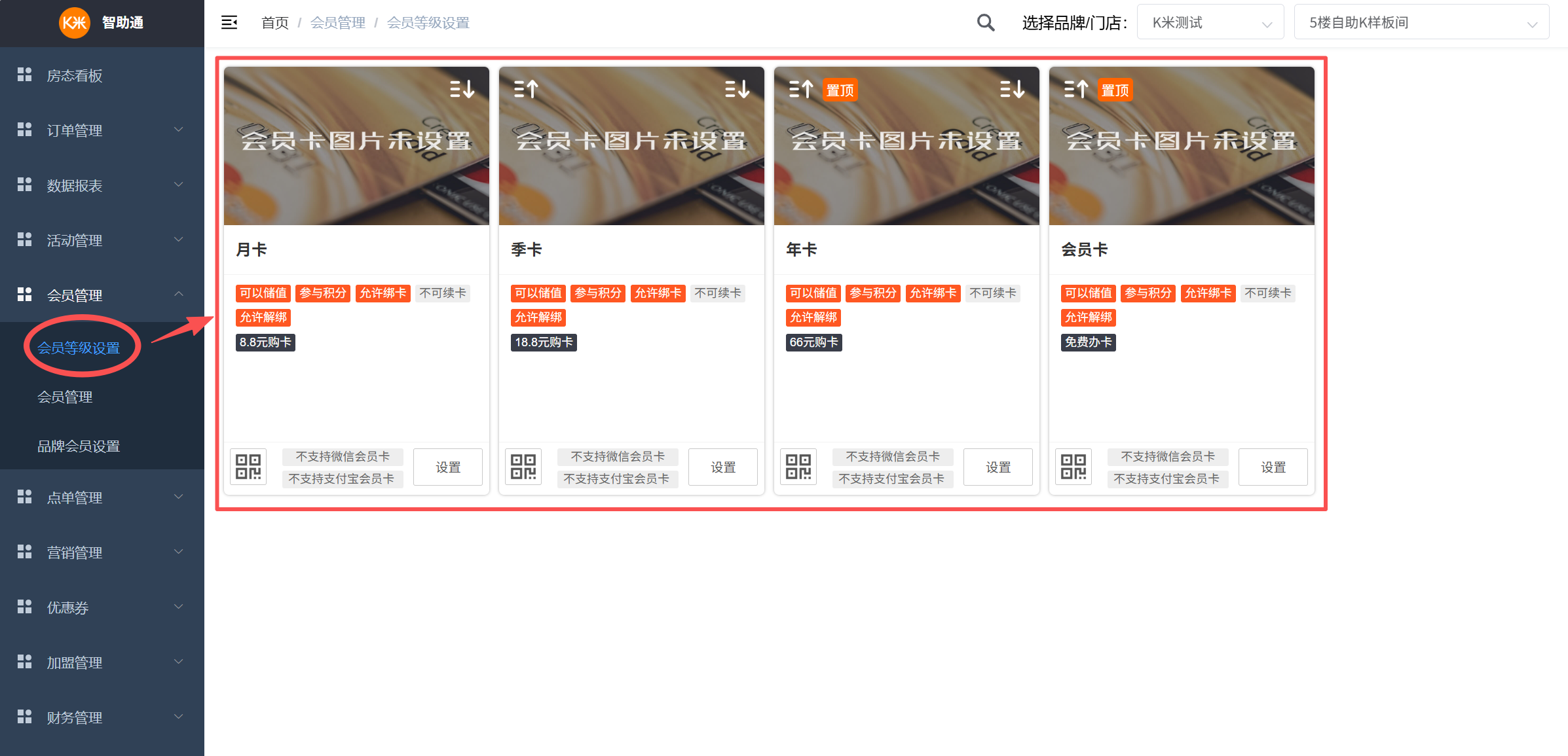Expand 订单管理 sidebar menu
This screenshot has width=1568, height=756.
[x=102, y=130]
